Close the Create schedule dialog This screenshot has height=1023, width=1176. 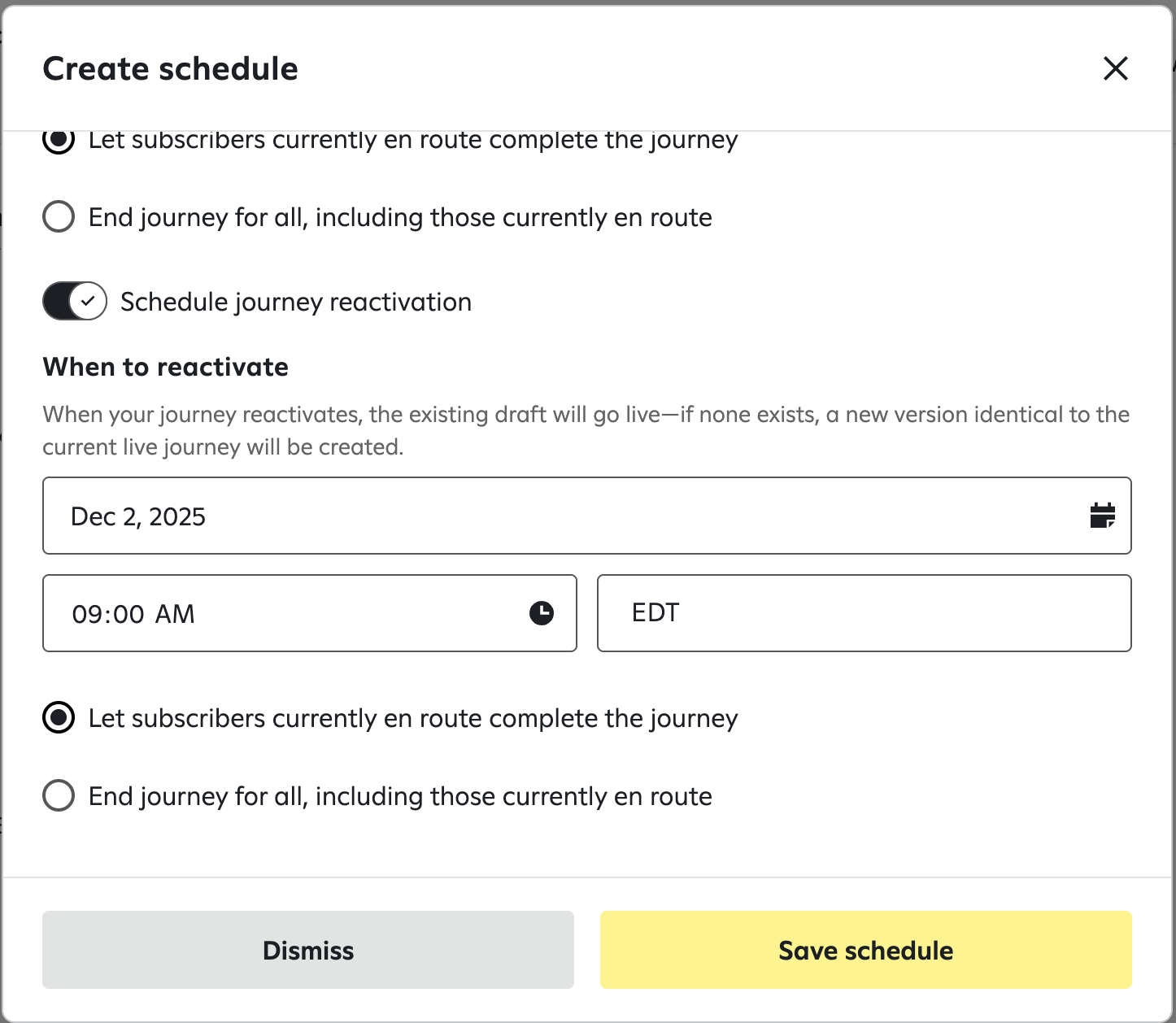1115,68
